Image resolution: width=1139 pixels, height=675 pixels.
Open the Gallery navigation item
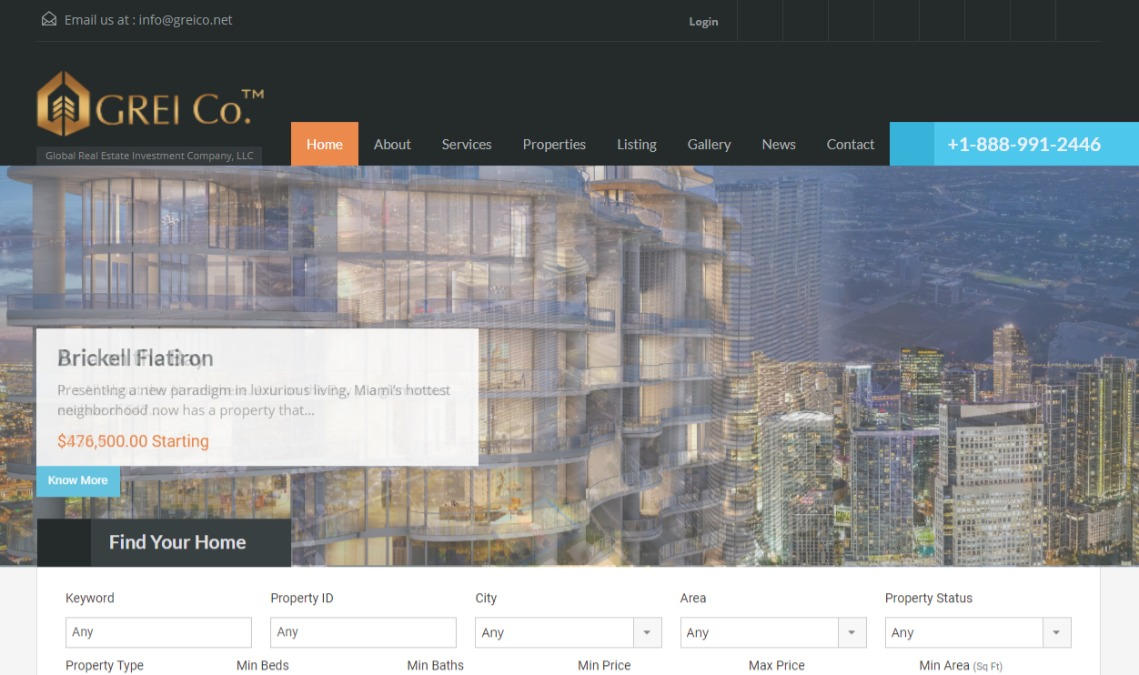pyautogui.click(x=709, y=144)
